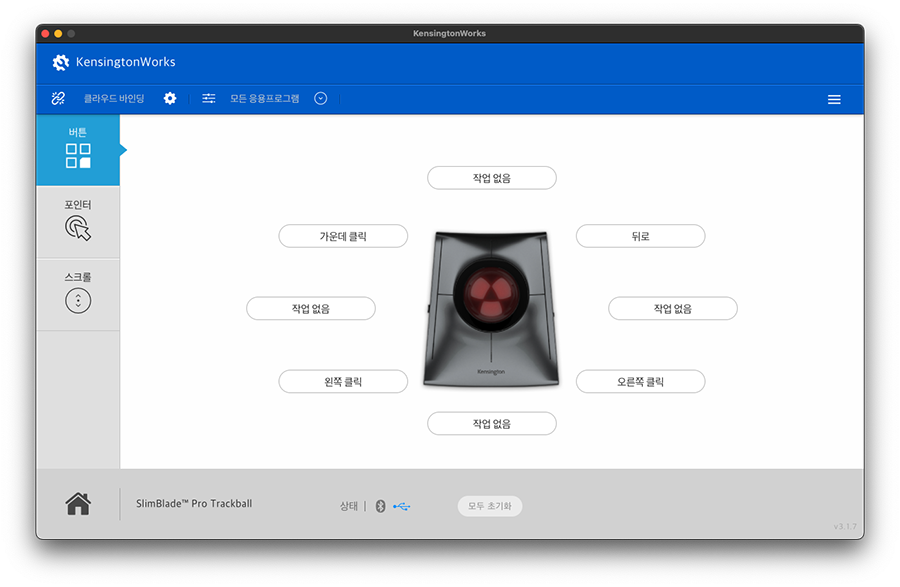Screen dimensions: 900x587
Task: Click the cloud binding link icon
Action: pos(58,99)
